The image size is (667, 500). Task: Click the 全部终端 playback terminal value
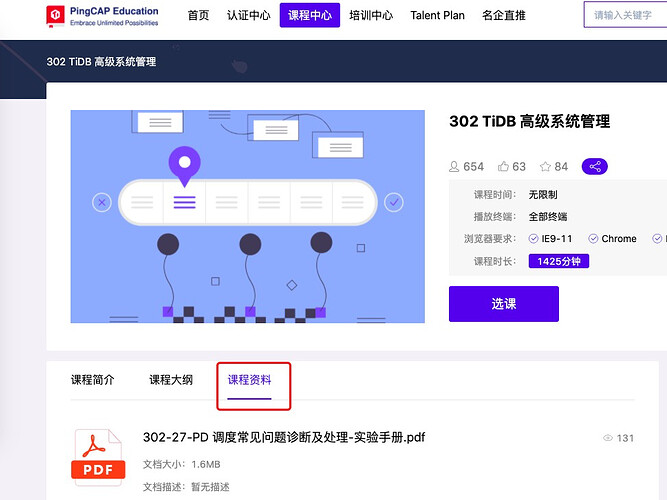coord(547,217)
